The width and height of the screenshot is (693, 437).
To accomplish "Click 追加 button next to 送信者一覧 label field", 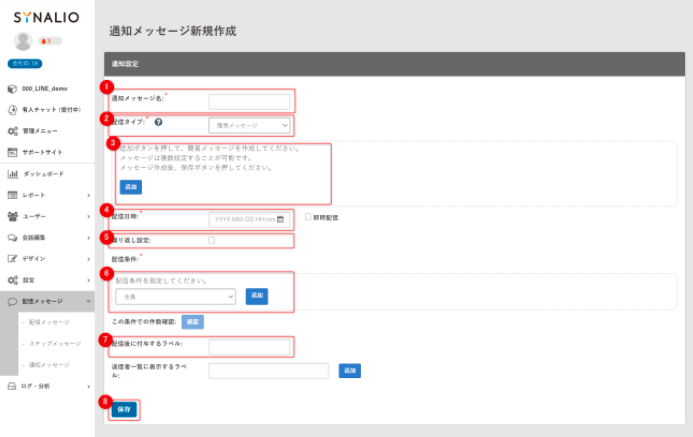I will 350,370.
